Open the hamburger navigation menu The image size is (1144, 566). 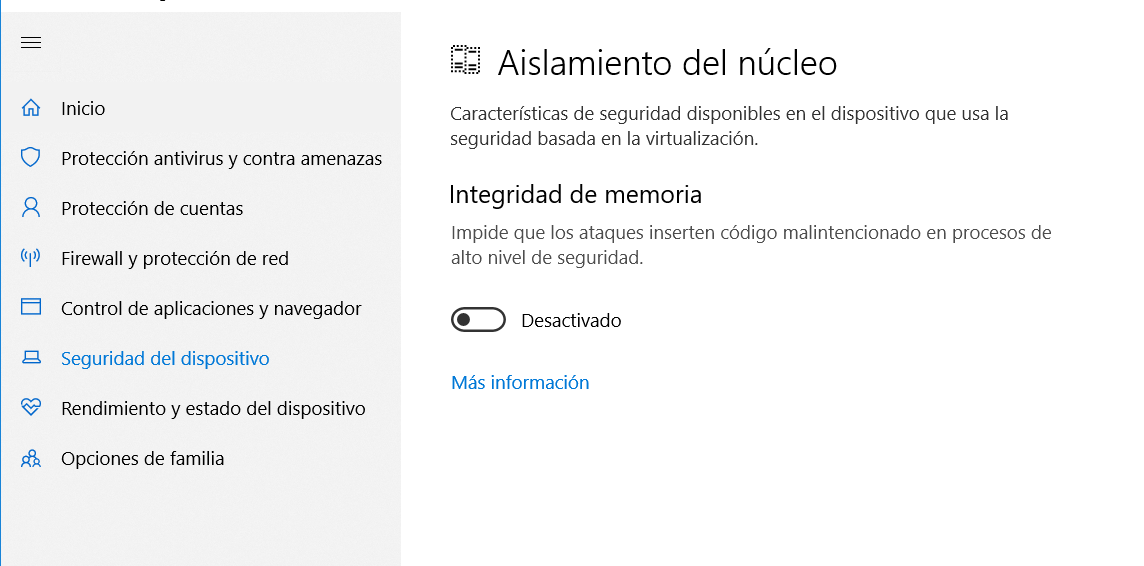31,42
